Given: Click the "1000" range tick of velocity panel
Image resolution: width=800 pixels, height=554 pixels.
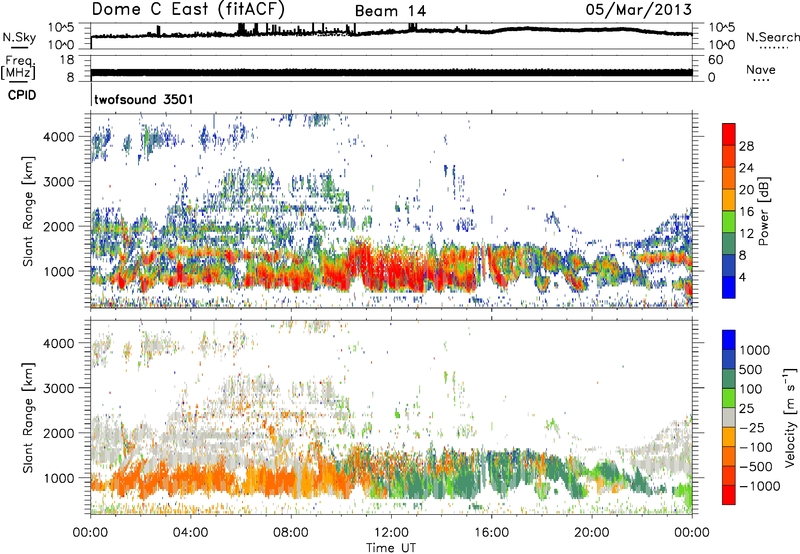Looking at the screenshot, I should click(x=59, y=478).
